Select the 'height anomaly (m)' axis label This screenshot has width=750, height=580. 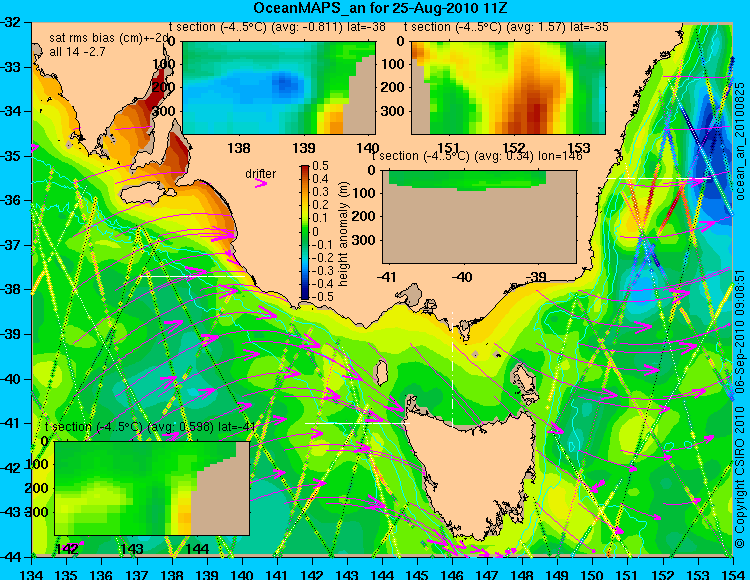coord(343,234)
